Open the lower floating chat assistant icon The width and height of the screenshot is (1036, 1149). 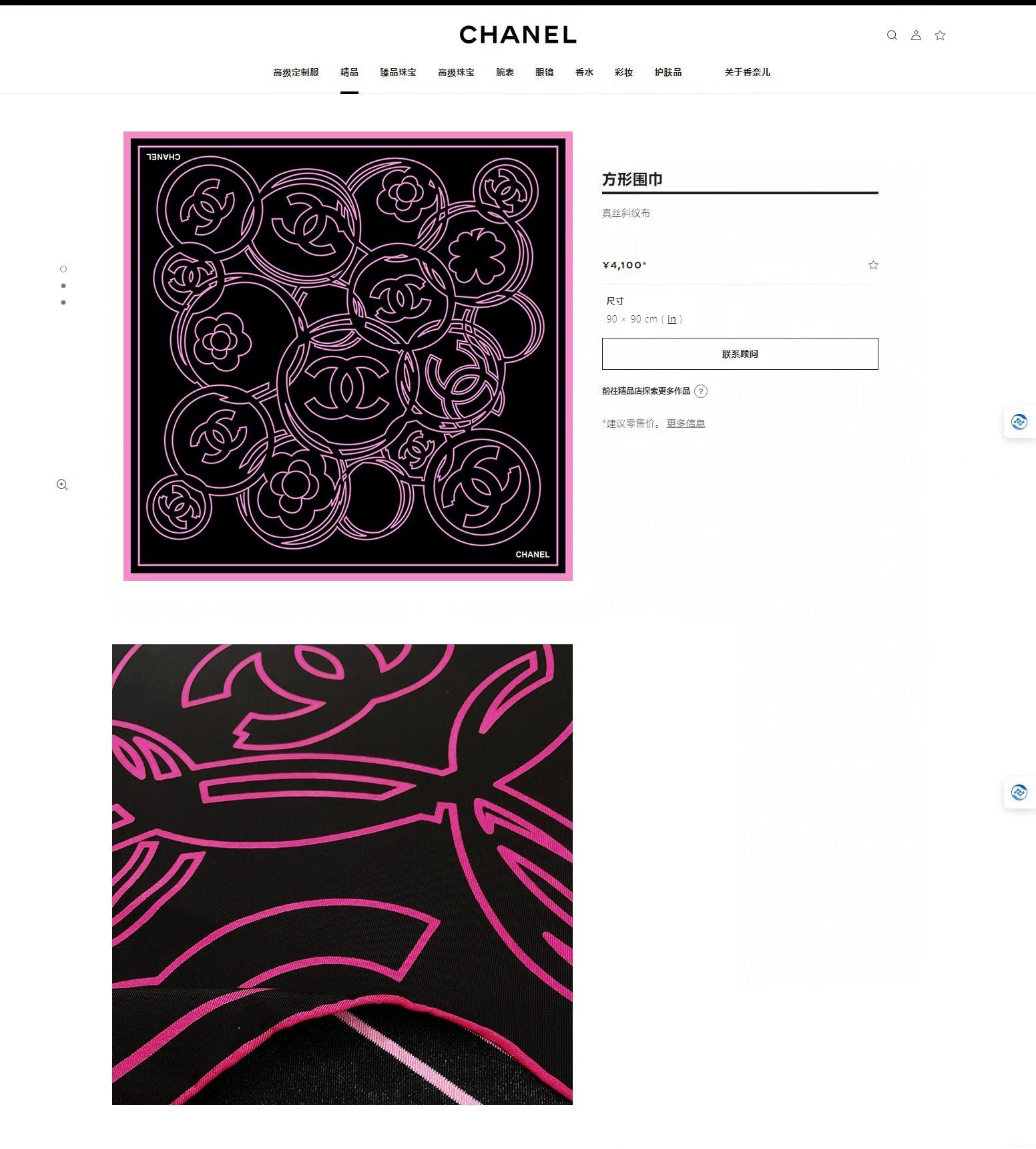click(1019, 792)
